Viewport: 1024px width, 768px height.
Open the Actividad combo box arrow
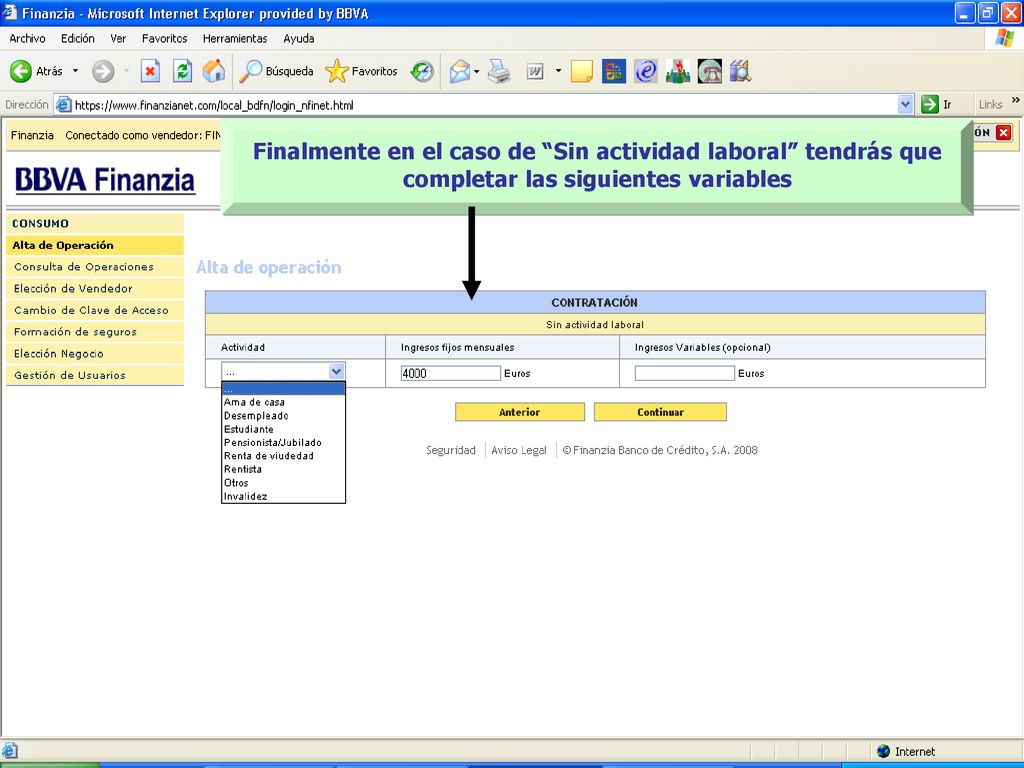336,372
